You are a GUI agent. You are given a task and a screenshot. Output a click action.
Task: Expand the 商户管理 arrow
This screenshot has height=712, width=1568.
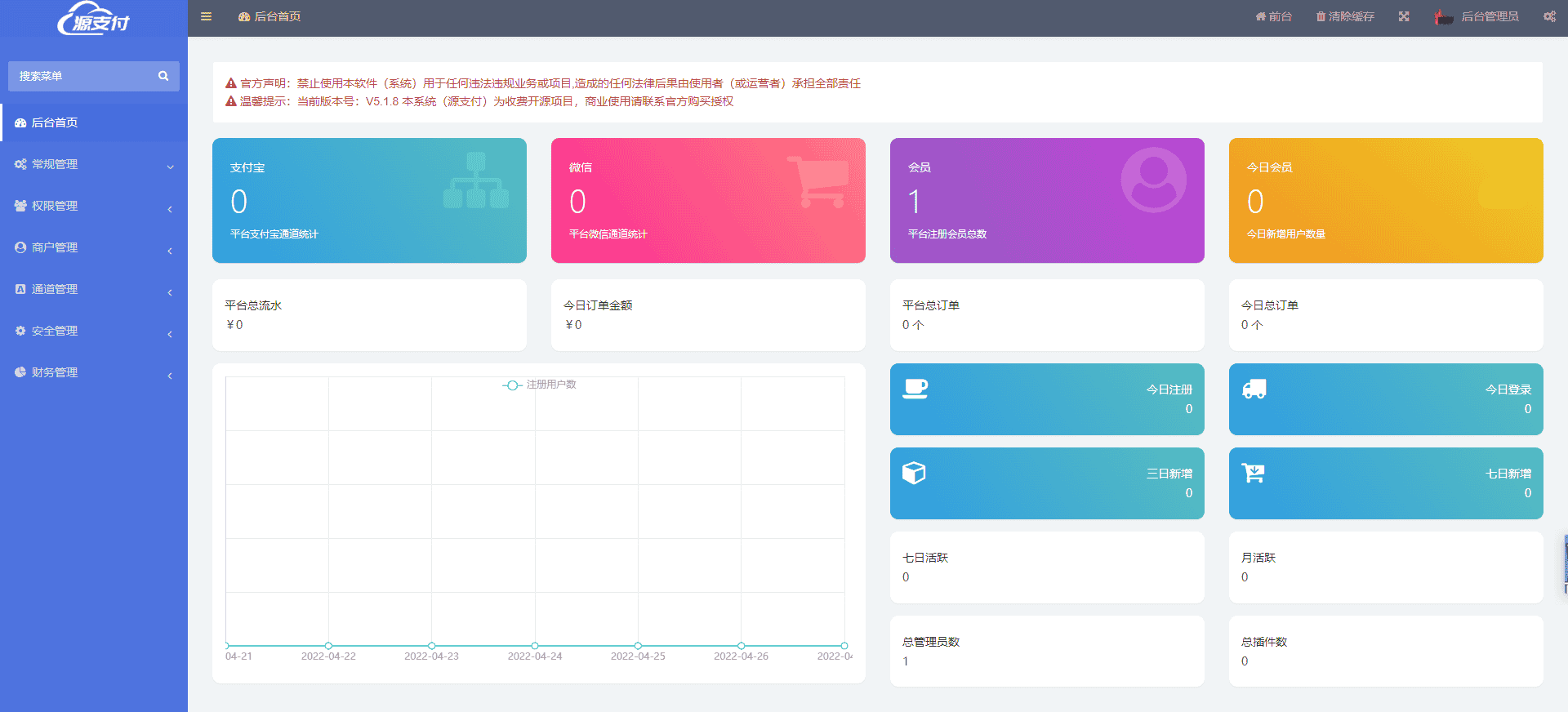(170, 251)
